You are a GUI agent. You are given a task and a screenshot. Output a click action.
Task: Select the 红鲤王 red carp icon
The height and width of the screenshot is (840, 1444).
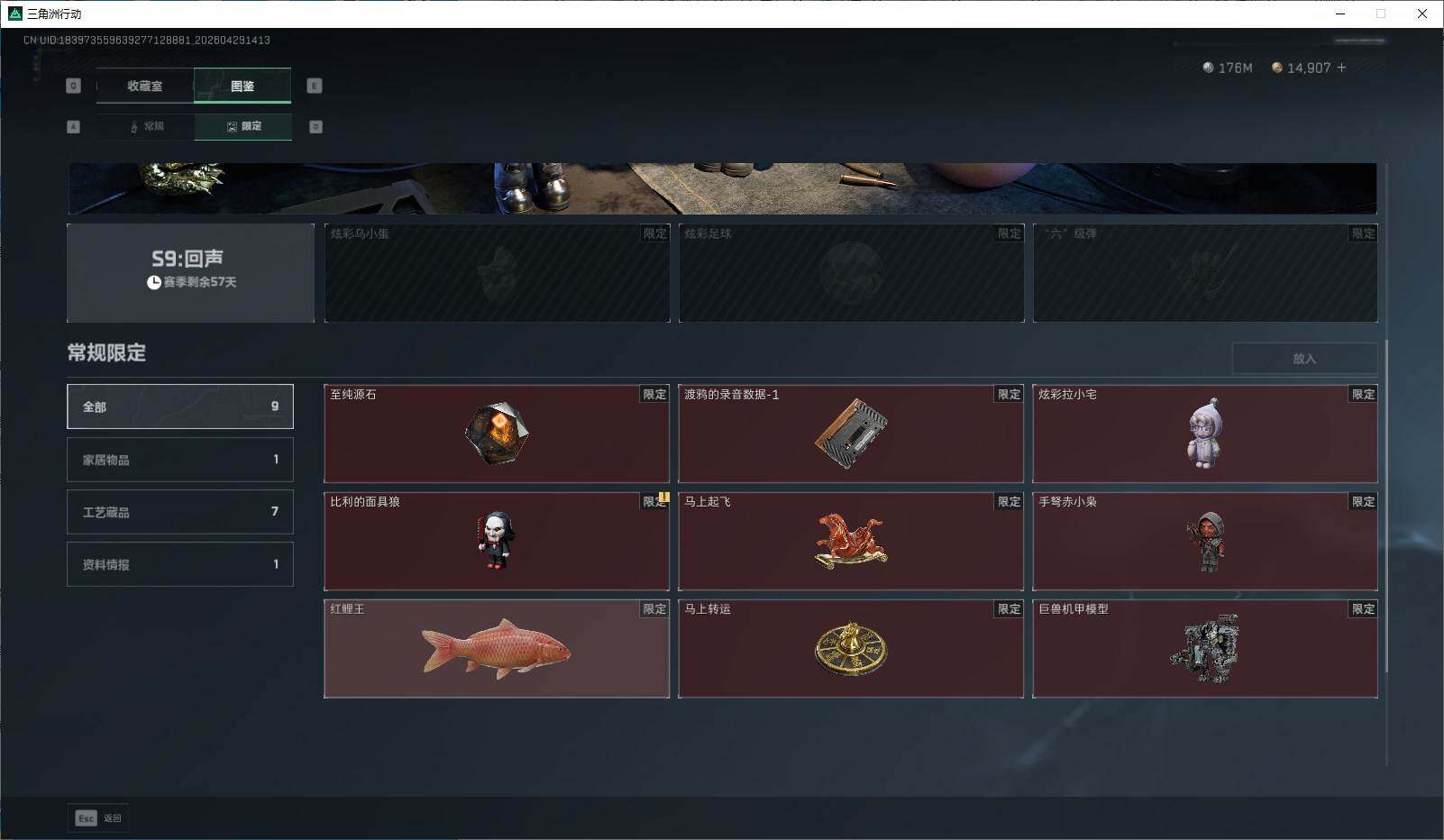point(497,648)
